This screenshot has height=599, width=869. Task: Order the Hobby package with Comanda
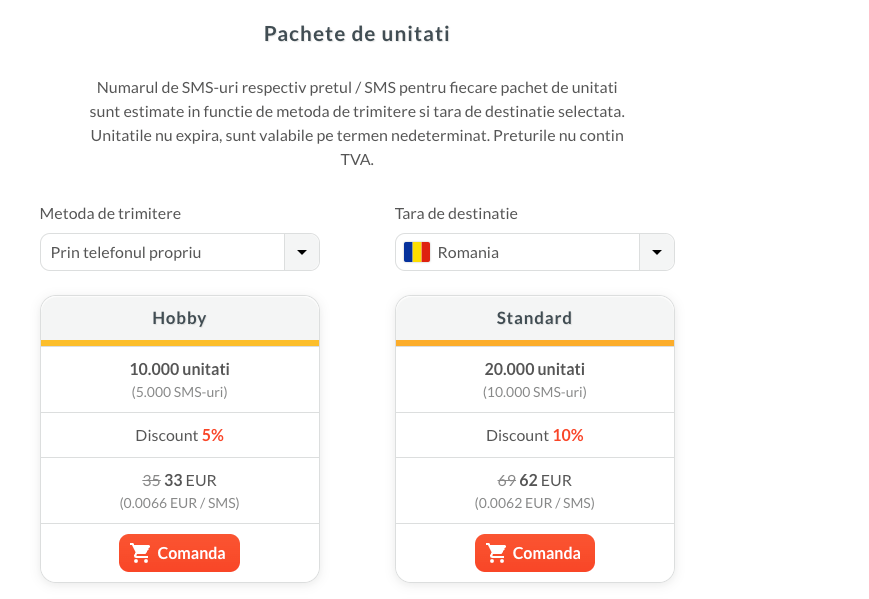point(180,553)
